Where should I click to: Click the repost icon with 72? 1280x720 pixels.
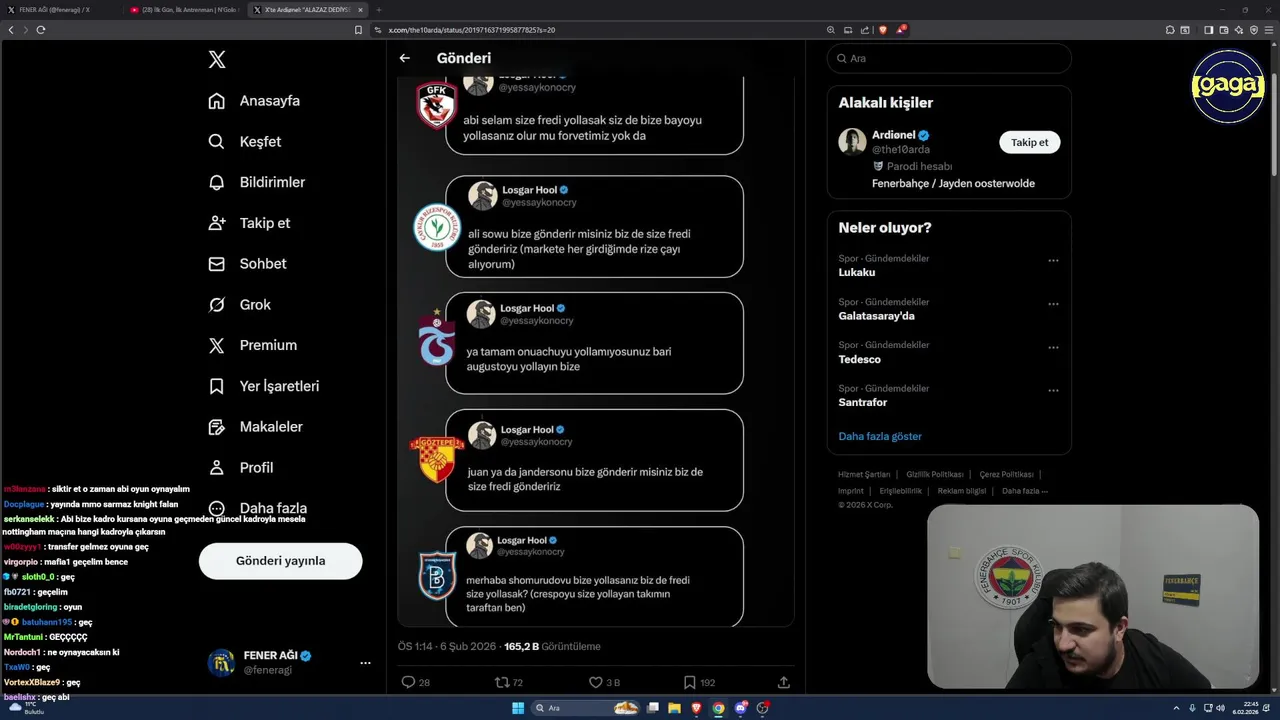coord(502,682)
